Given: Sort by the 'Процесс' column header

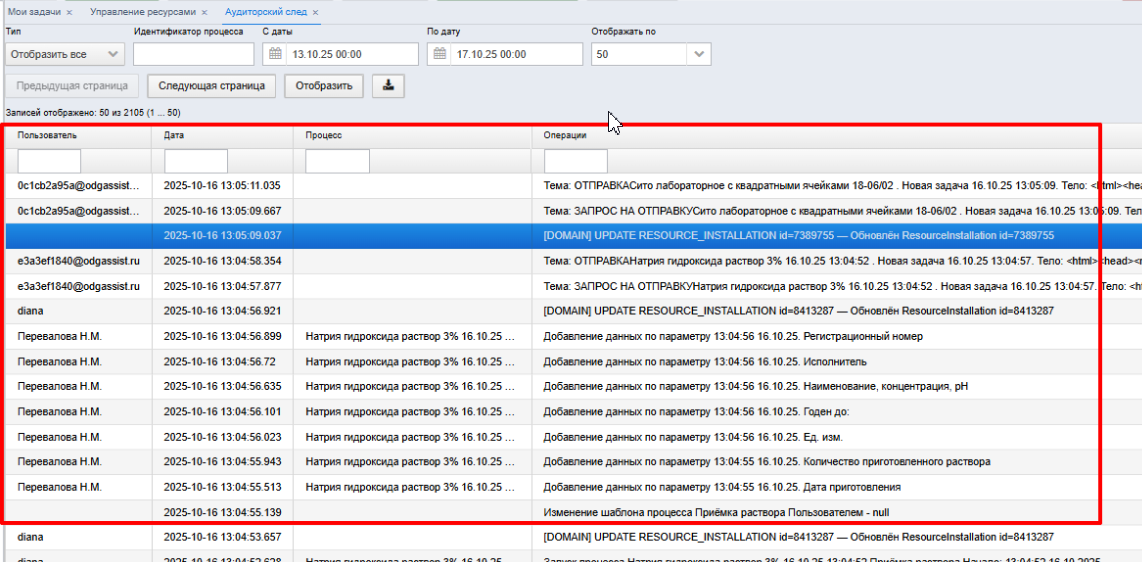Looking at the screenshot, I should (x=323, y=135).
